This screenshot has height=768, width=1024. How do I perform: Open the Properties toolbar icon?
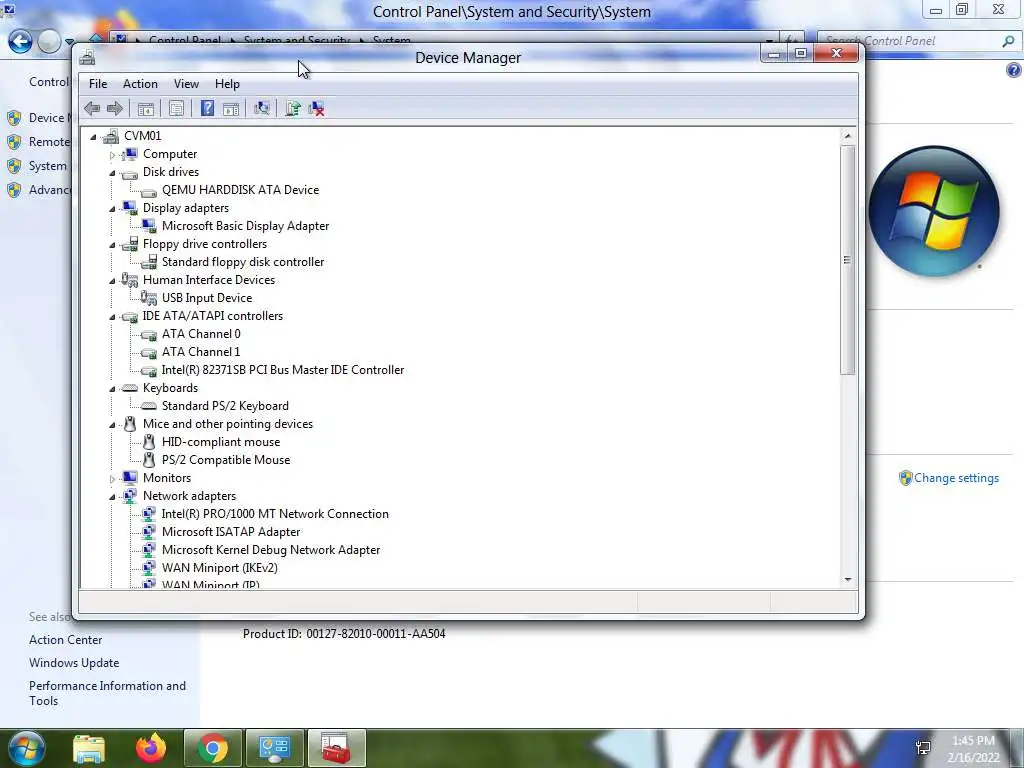tap(176, 108)
